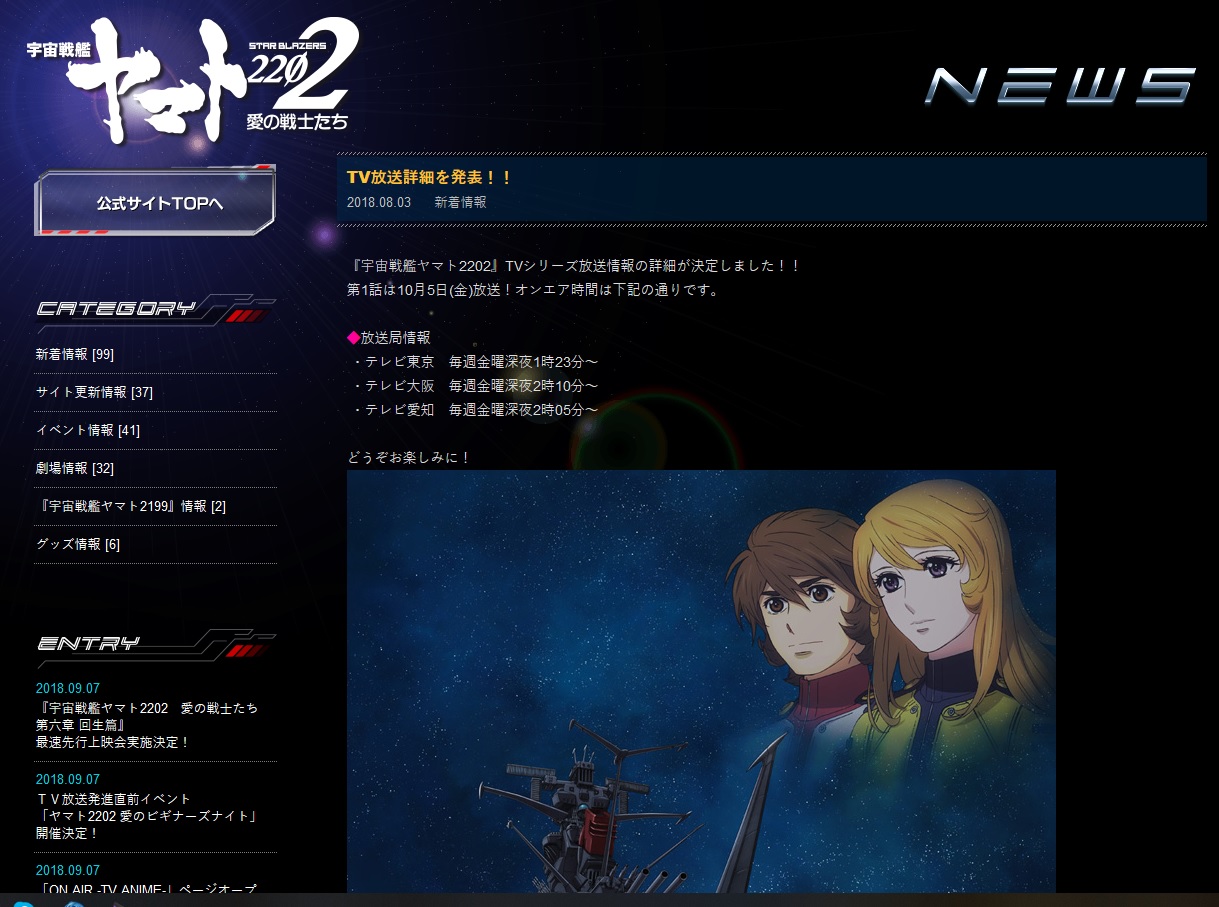Open 劇場情報 [32] category
The image size is (1219, 907).
click(x=75, y=468)
